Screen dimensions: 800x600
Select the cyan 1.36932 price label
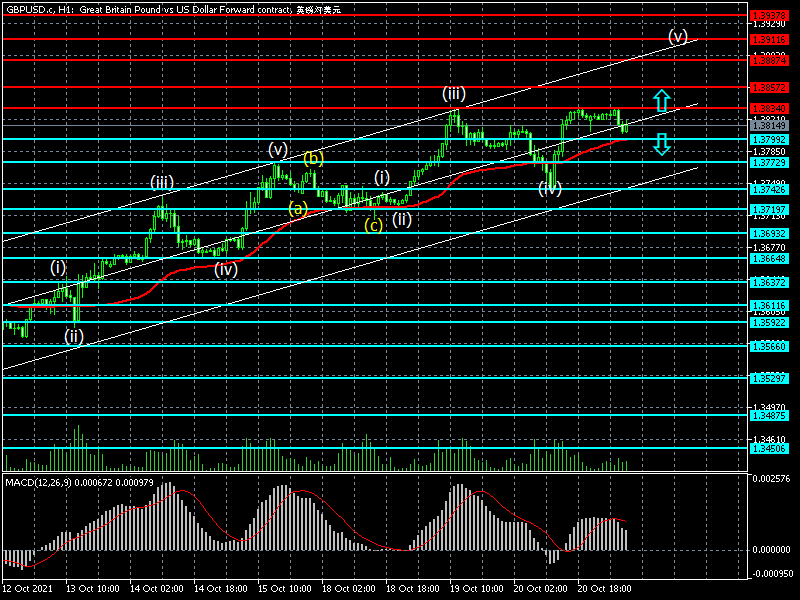769,234
